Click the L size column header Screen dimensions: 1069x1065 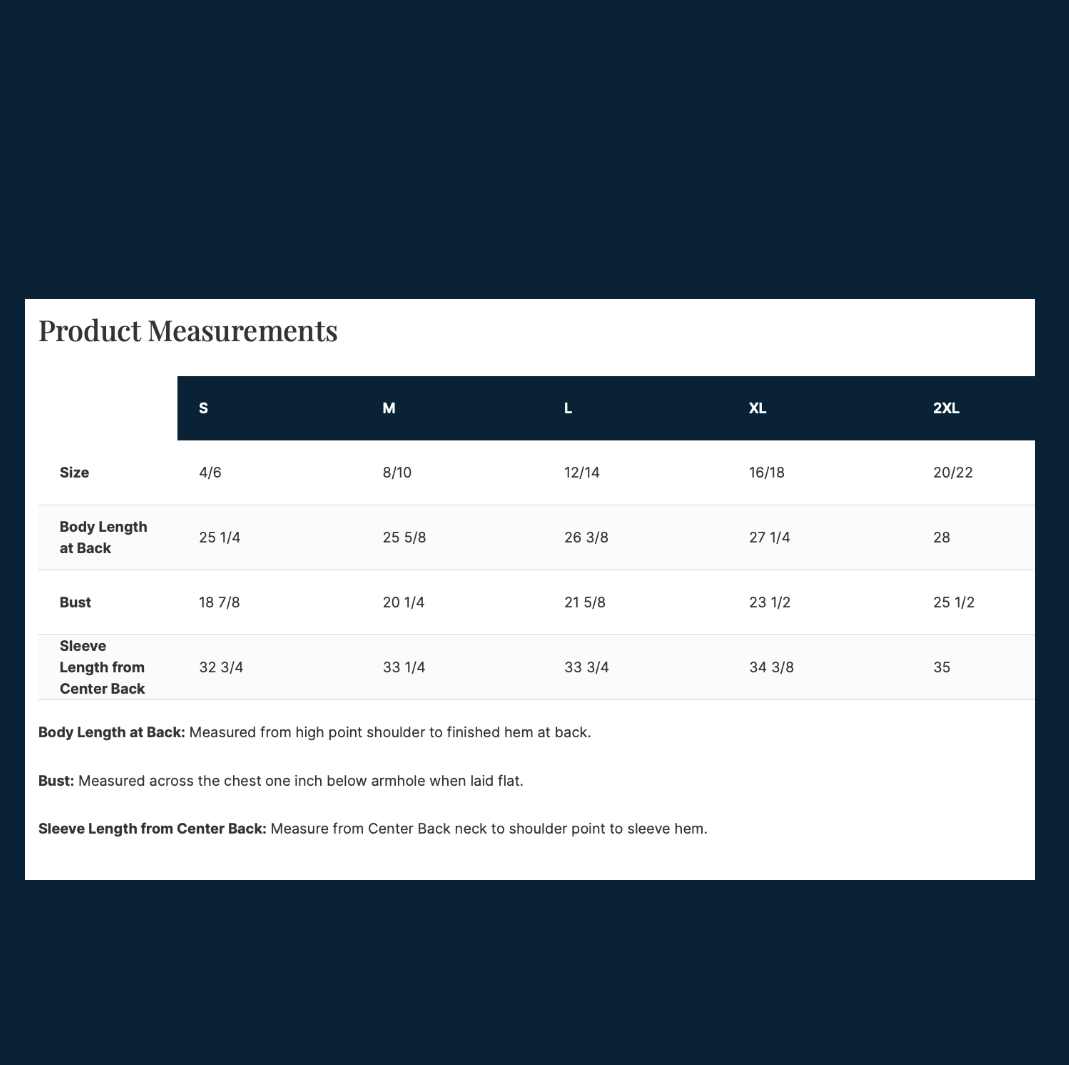point(568,408)
